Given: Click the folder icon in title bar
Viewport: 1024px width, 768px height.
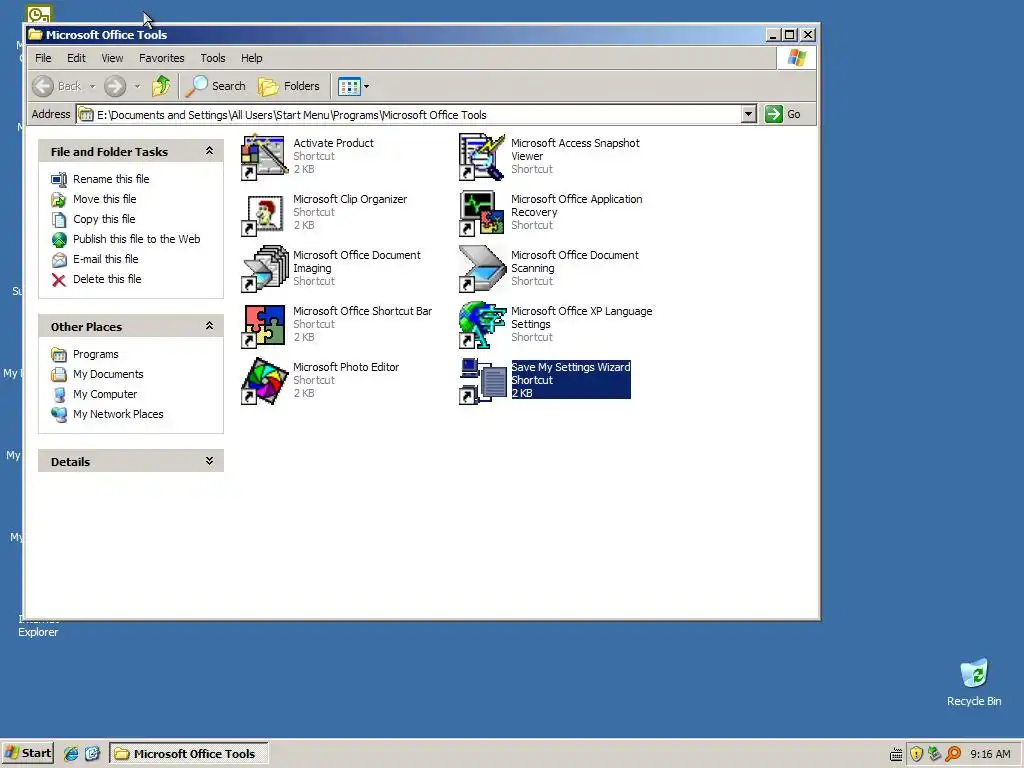Looking at the screenshot, I should click(35, 35).
